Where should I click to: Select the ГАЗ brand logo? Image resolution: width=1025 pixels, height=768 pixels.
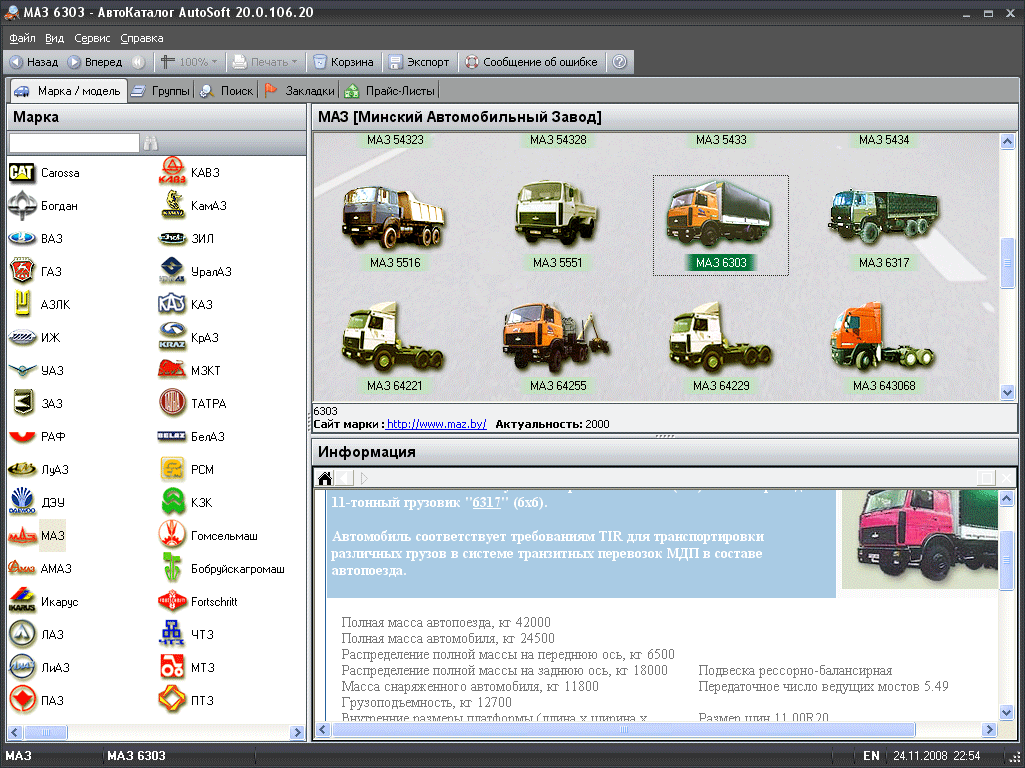pos(22,271)
